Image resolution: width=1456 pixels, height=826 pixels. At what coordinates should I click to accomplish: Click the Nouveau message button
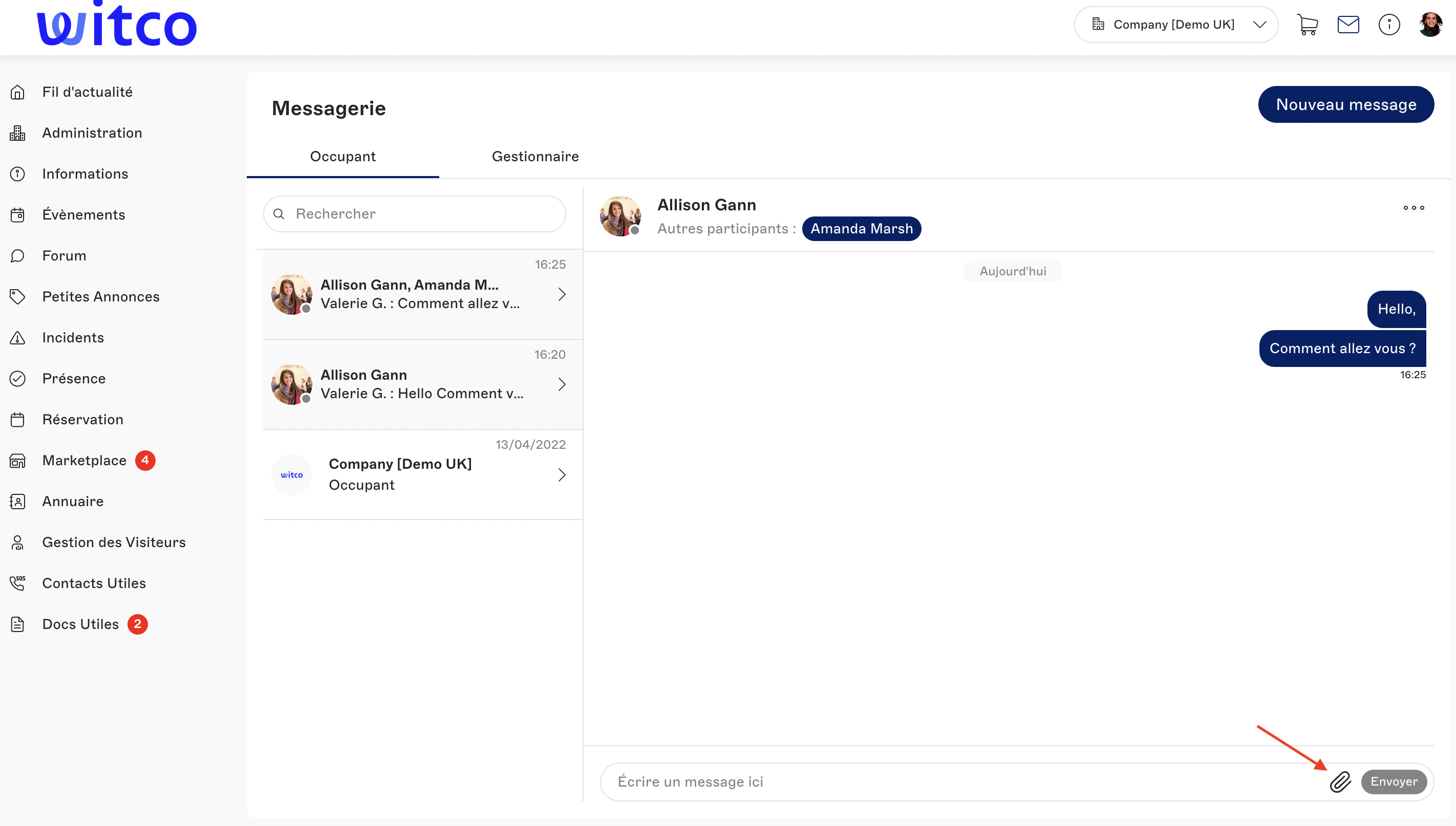(x=1345, y=104)
